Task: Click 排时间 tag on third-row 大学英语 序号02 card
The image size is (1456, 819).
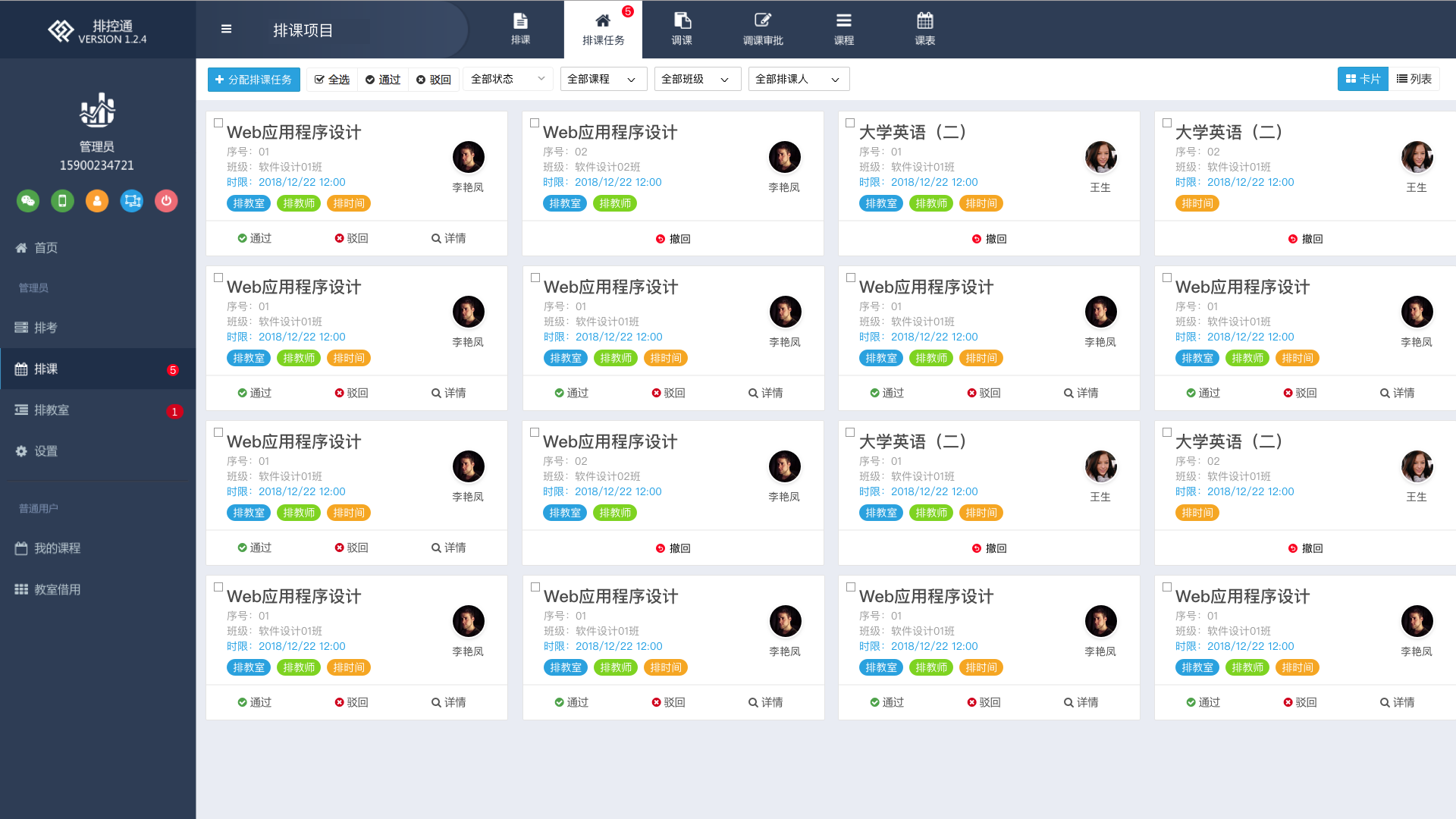Action: tap(1197, 513)
